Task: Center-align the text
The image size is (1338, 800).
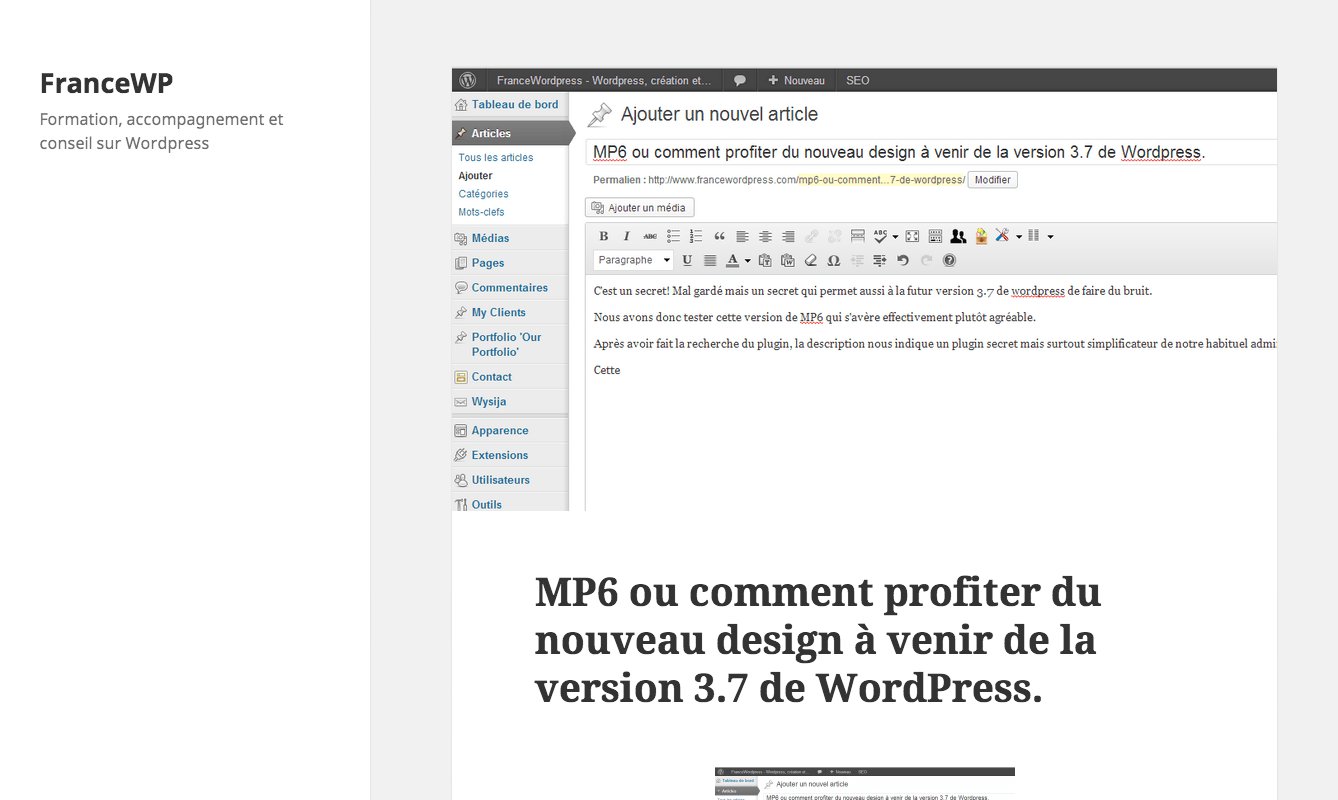Action: click(x=765, y=236)
